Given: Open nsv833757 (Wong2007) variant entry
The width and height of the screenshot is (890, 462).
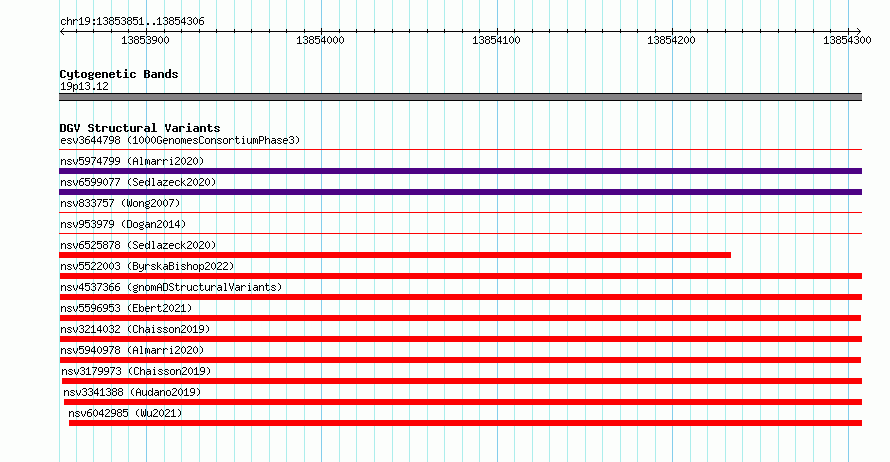Looking at the screenshot, I should point(120,203).
